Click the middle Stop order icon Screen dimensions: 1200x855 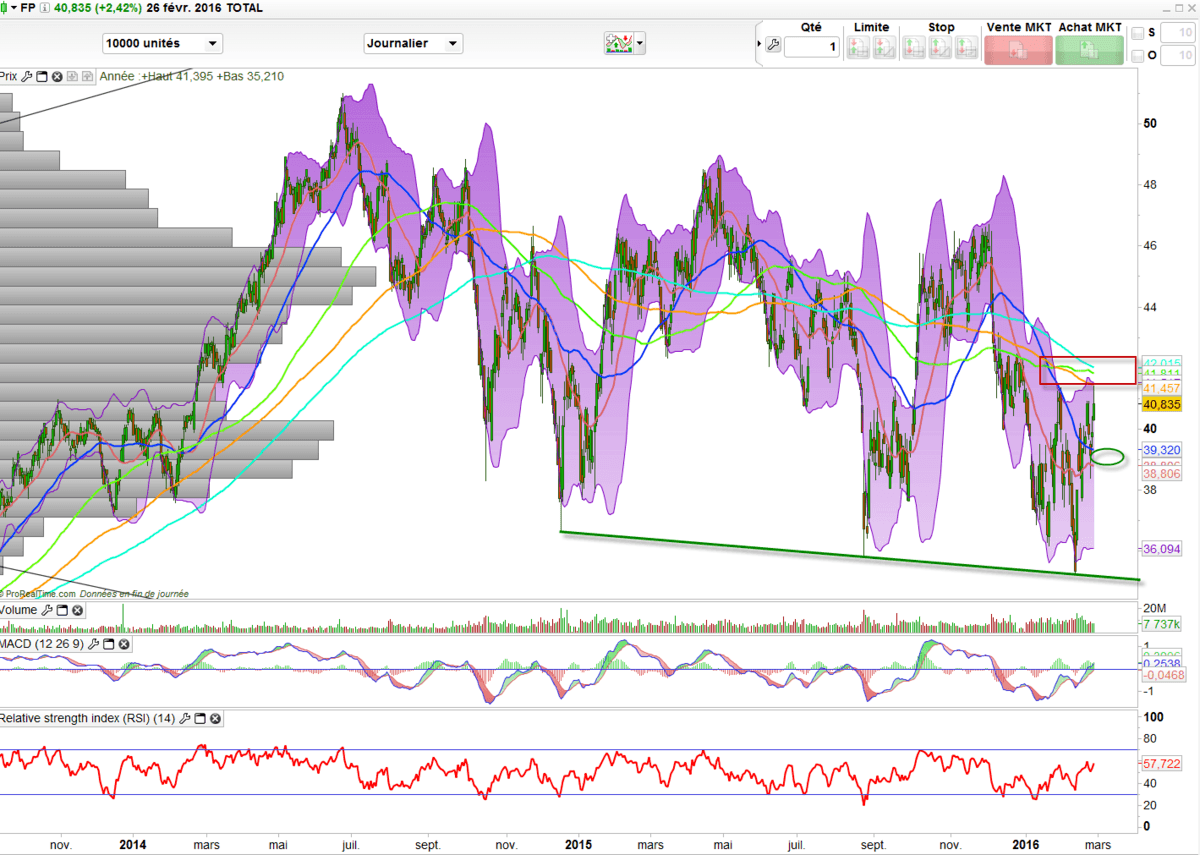[x=940, y=47]
